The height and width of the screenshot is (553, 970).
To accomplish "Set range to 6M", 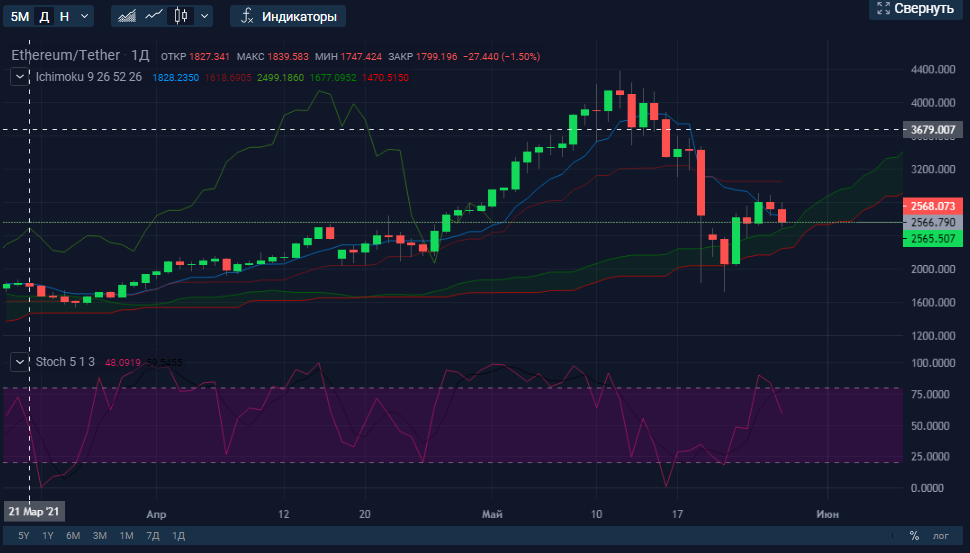I will 73,536.
